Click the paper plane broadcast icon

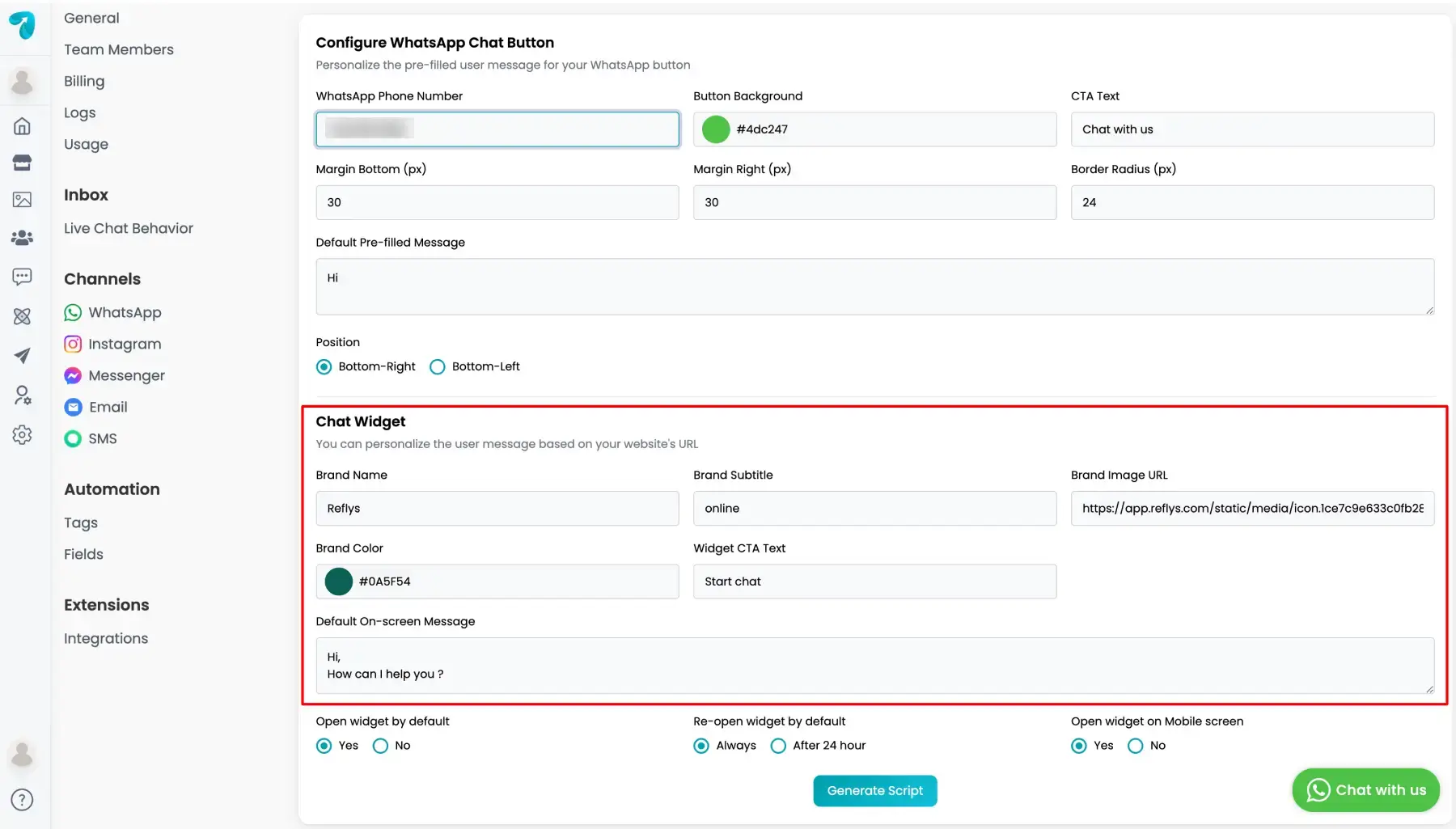tap(23, 355)
